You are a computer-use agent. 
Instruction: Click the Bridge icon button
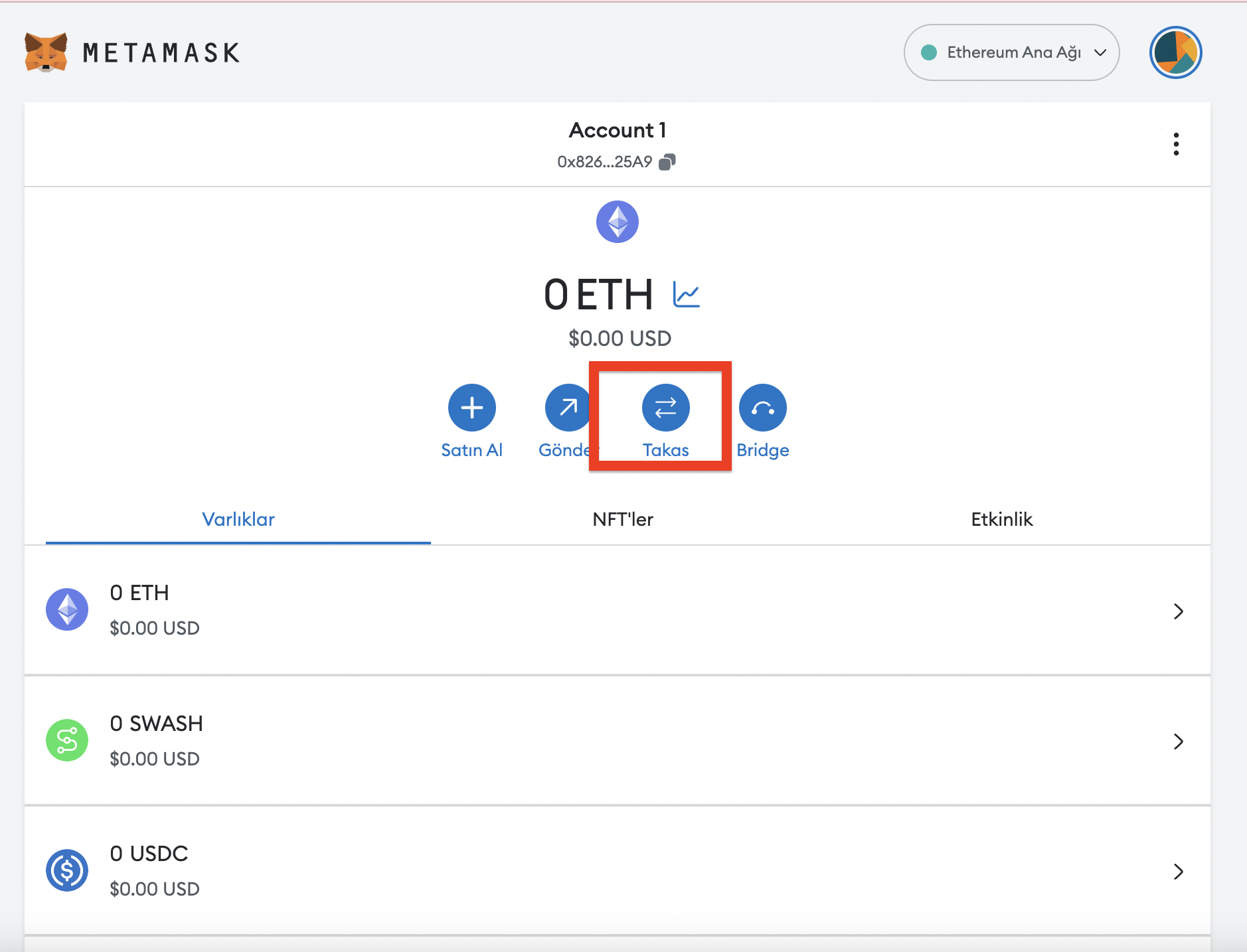point(763,408)
